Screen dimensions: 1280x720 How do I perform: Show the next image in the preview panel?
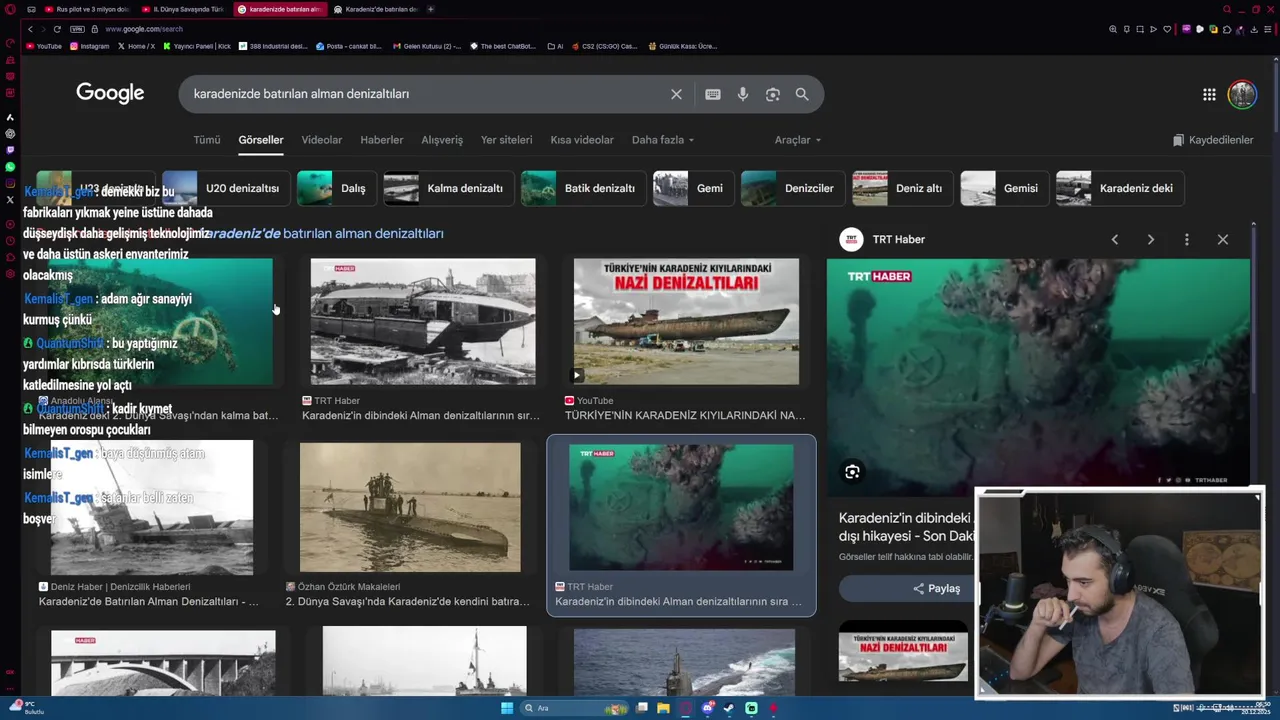pos(1151,239)
